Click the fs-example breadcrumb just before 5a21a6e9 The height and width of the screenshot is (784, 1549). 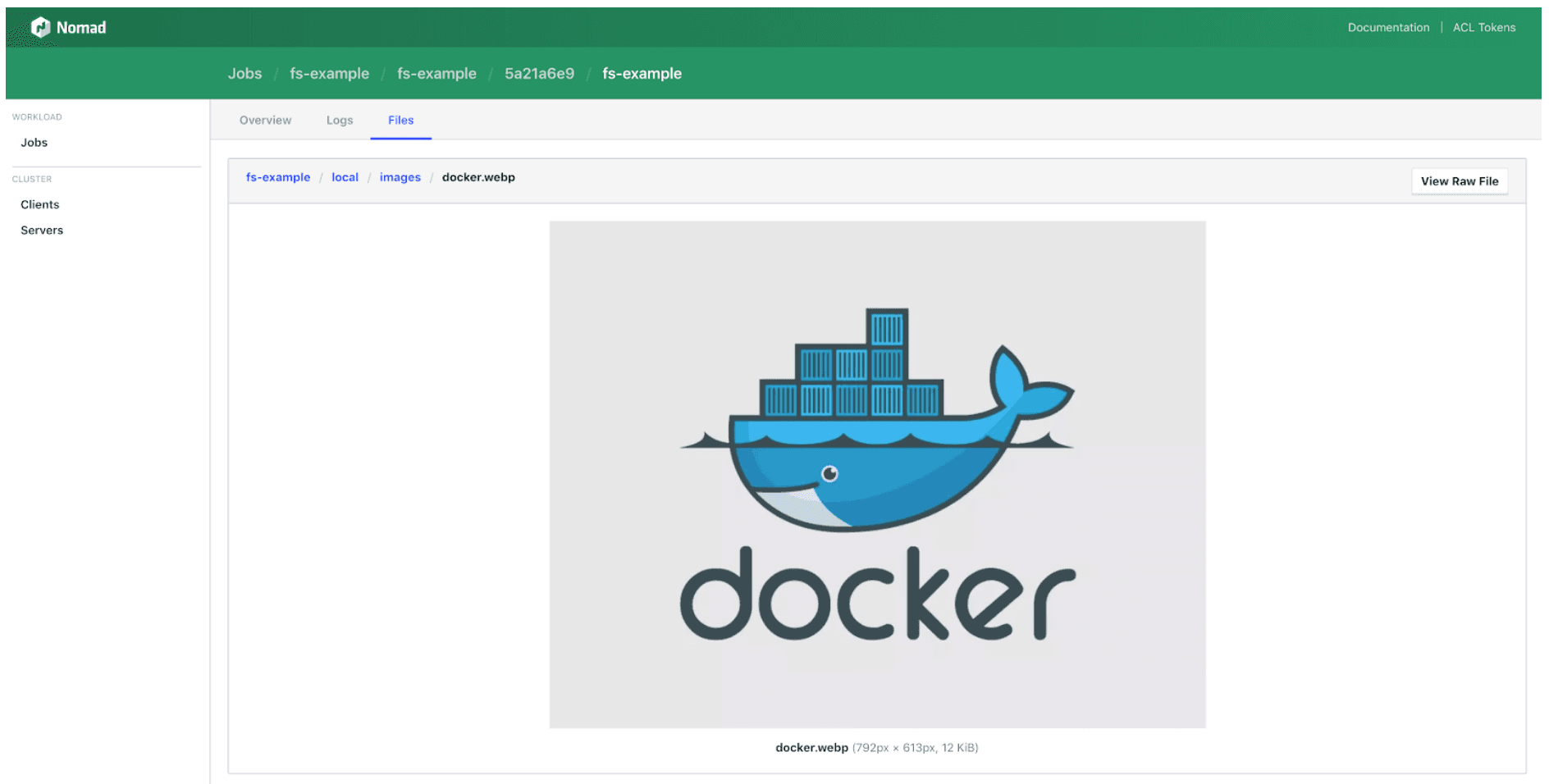436,74
